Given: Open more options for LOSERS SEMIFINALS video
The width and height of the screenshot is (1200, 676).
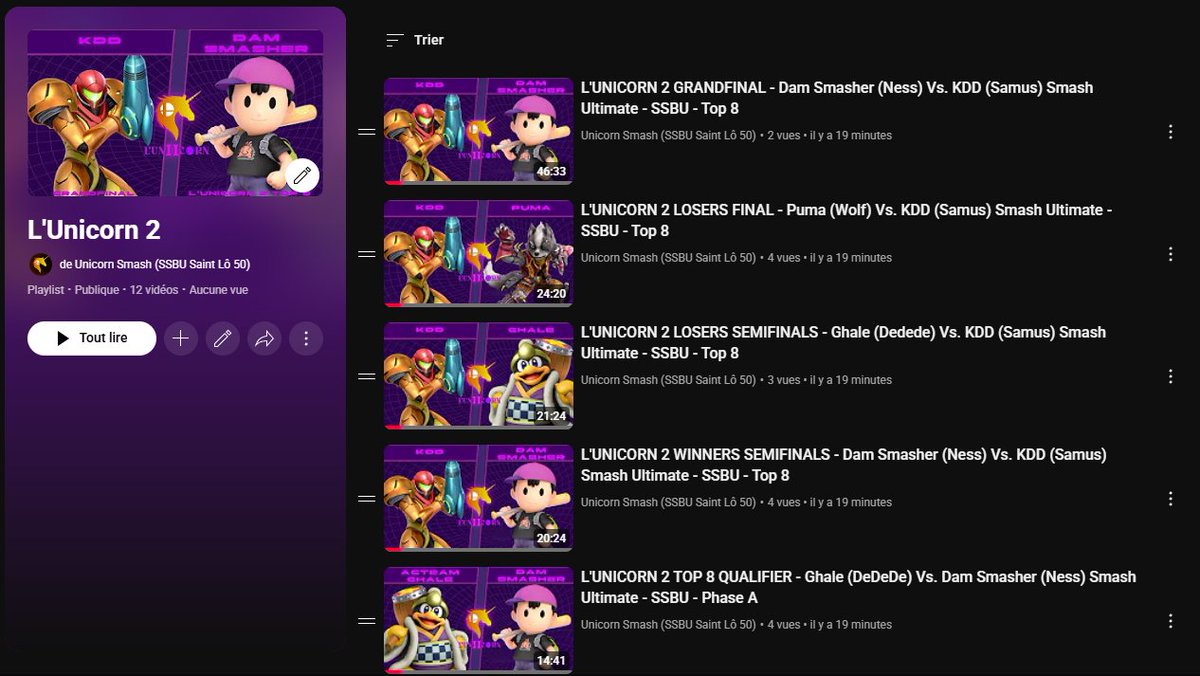Looking at the screenshot, I should [x=1170, y=376].
